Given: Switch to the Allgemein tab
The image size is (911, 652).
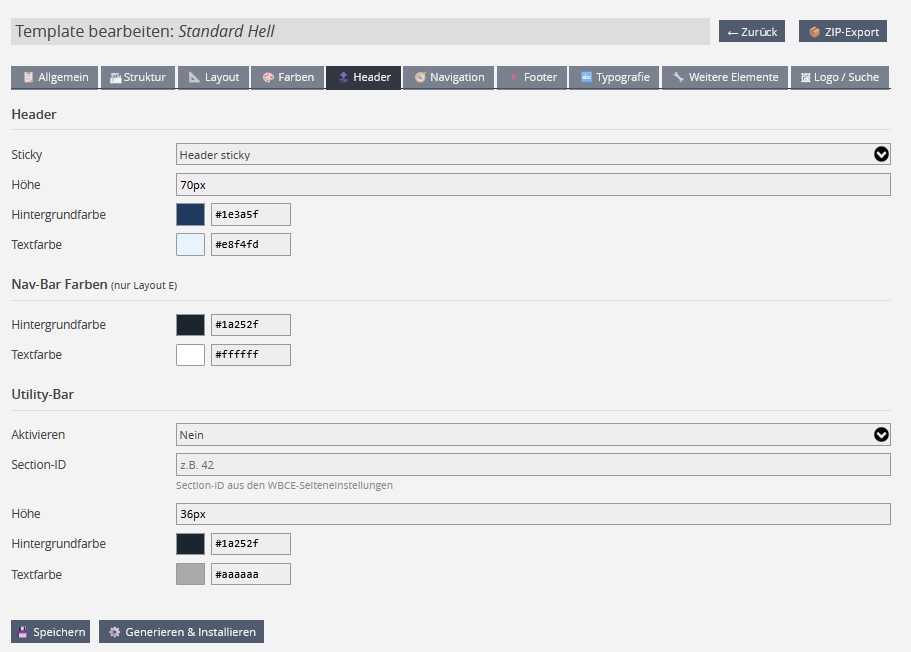Looking at the screenshot, I should point(55,77).
